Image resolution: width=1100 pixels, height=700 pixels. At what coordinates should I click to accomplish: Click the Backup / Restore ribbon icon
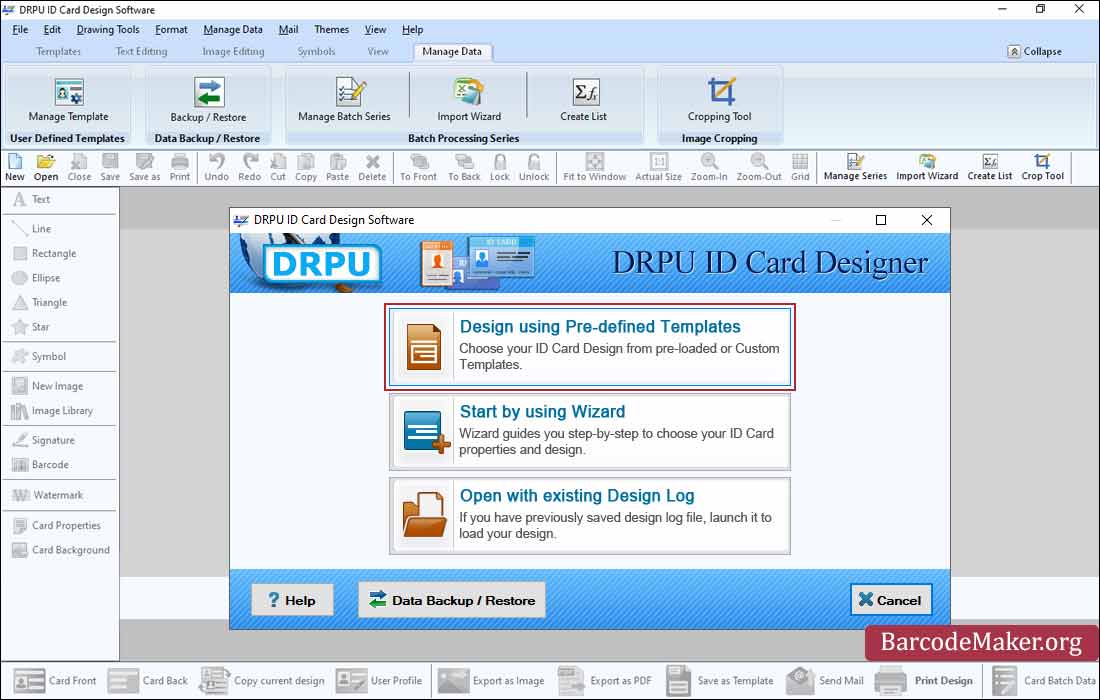click(208, 100)
